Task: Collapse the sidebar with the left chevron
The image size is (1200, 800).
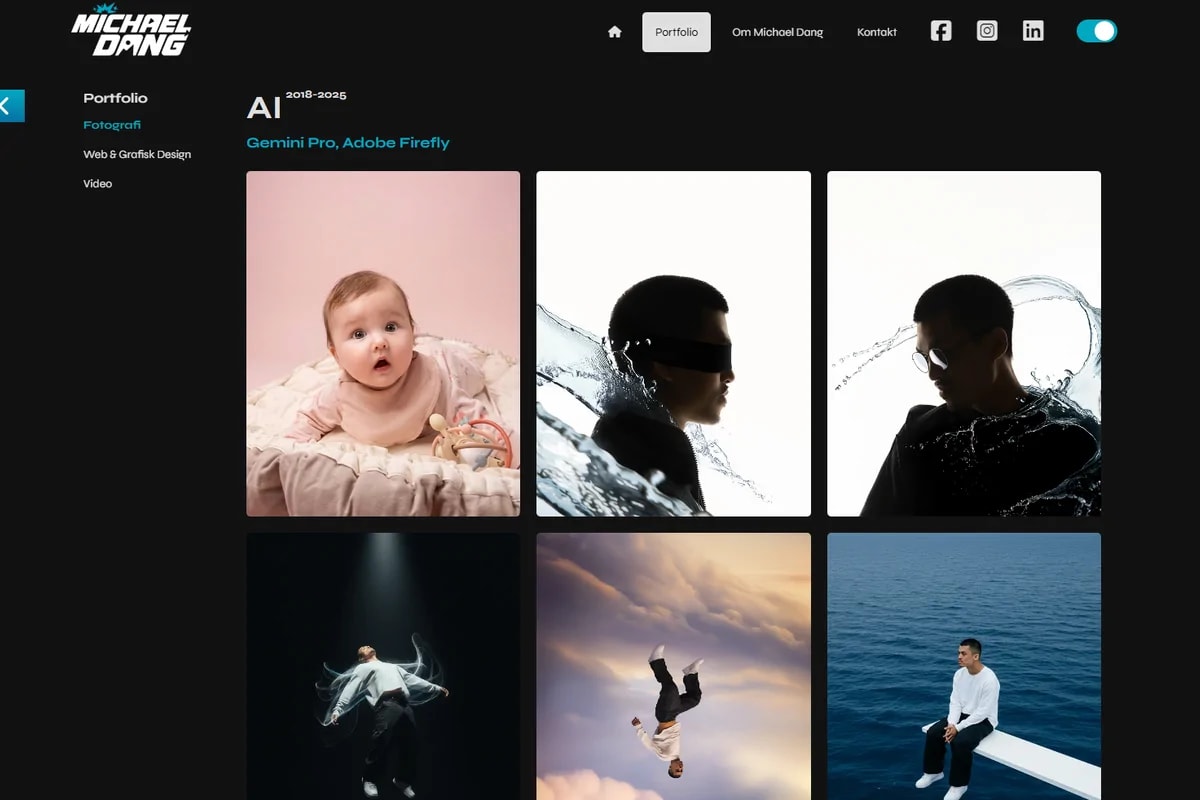Action: click(x=10, y=106)
